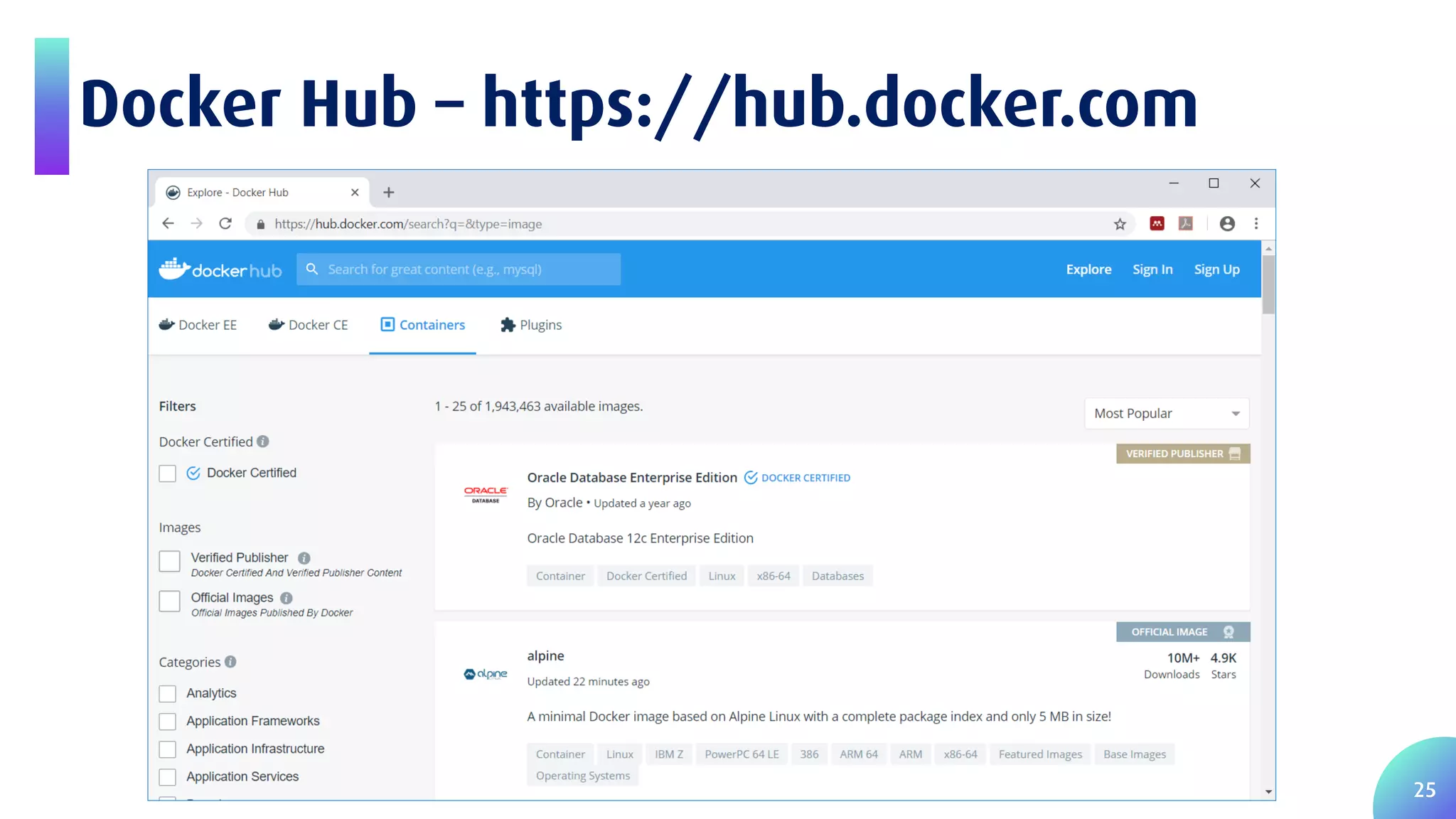Check the Verified Publisher filter
The image size is (1456, 819).
pos(169,562)
